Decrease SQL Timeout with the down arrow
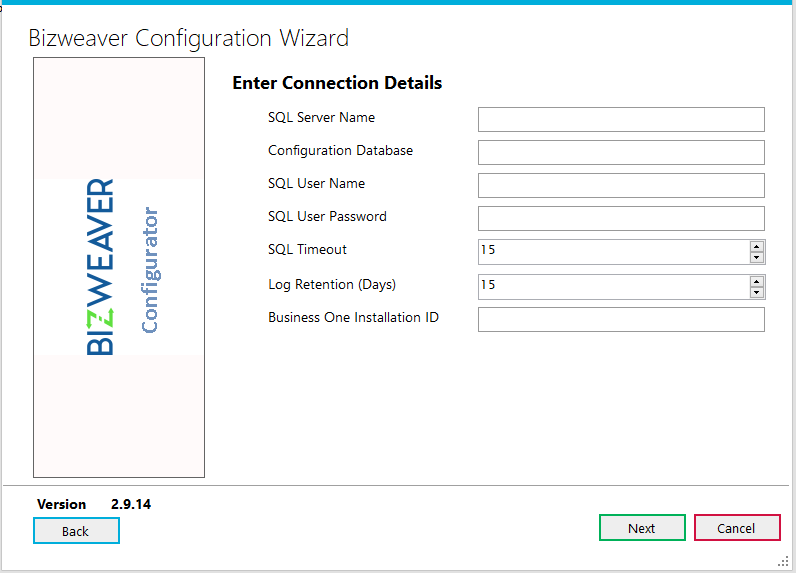The width and height of the screenshot is (796, 573). [x=756, y=257]
